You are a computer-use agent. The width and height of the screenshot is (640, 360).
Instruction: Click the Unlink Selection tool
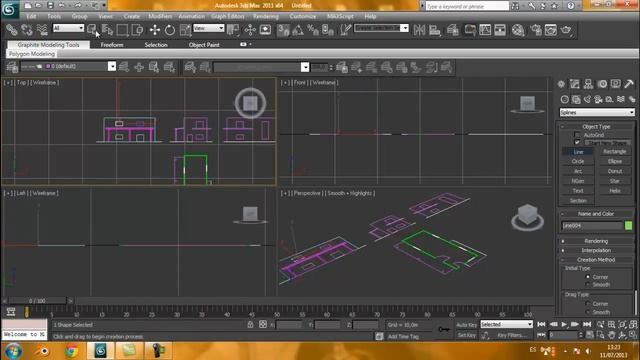point(27,30)
